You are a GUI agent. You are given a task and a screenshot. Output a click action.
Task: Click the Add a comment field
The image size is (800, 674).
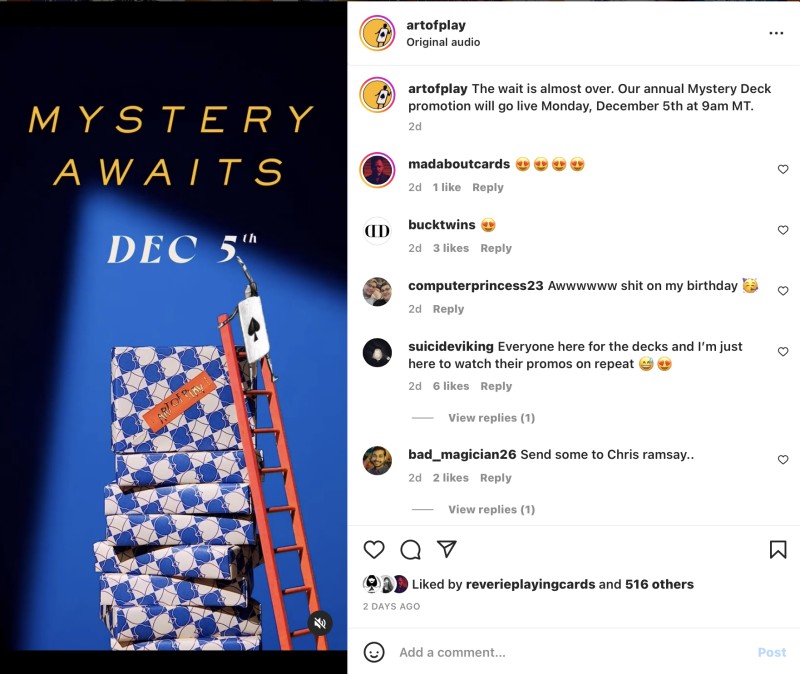[571, 652]
